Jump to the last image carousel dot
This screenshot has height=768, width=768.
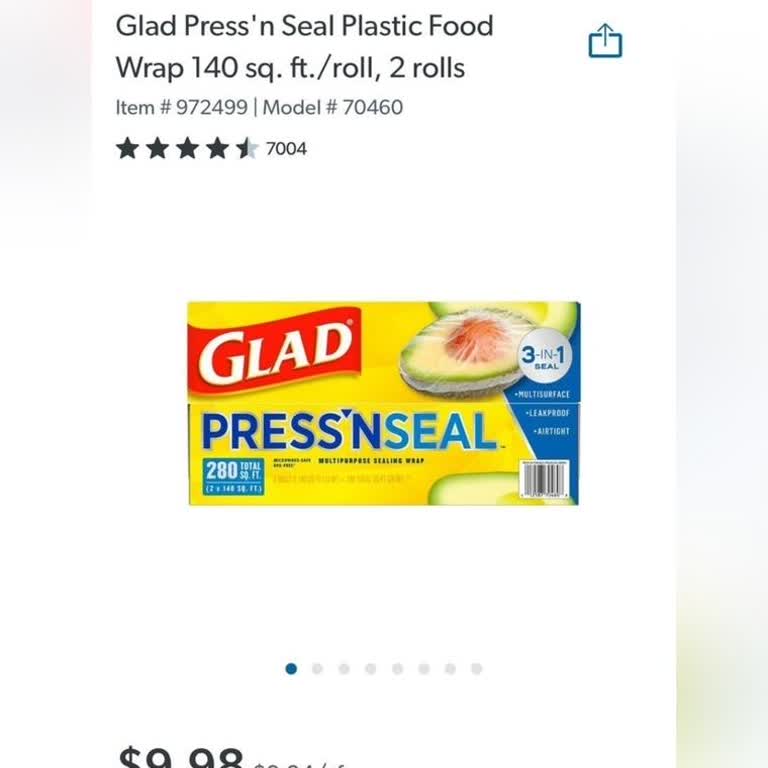tap(476, 668)
